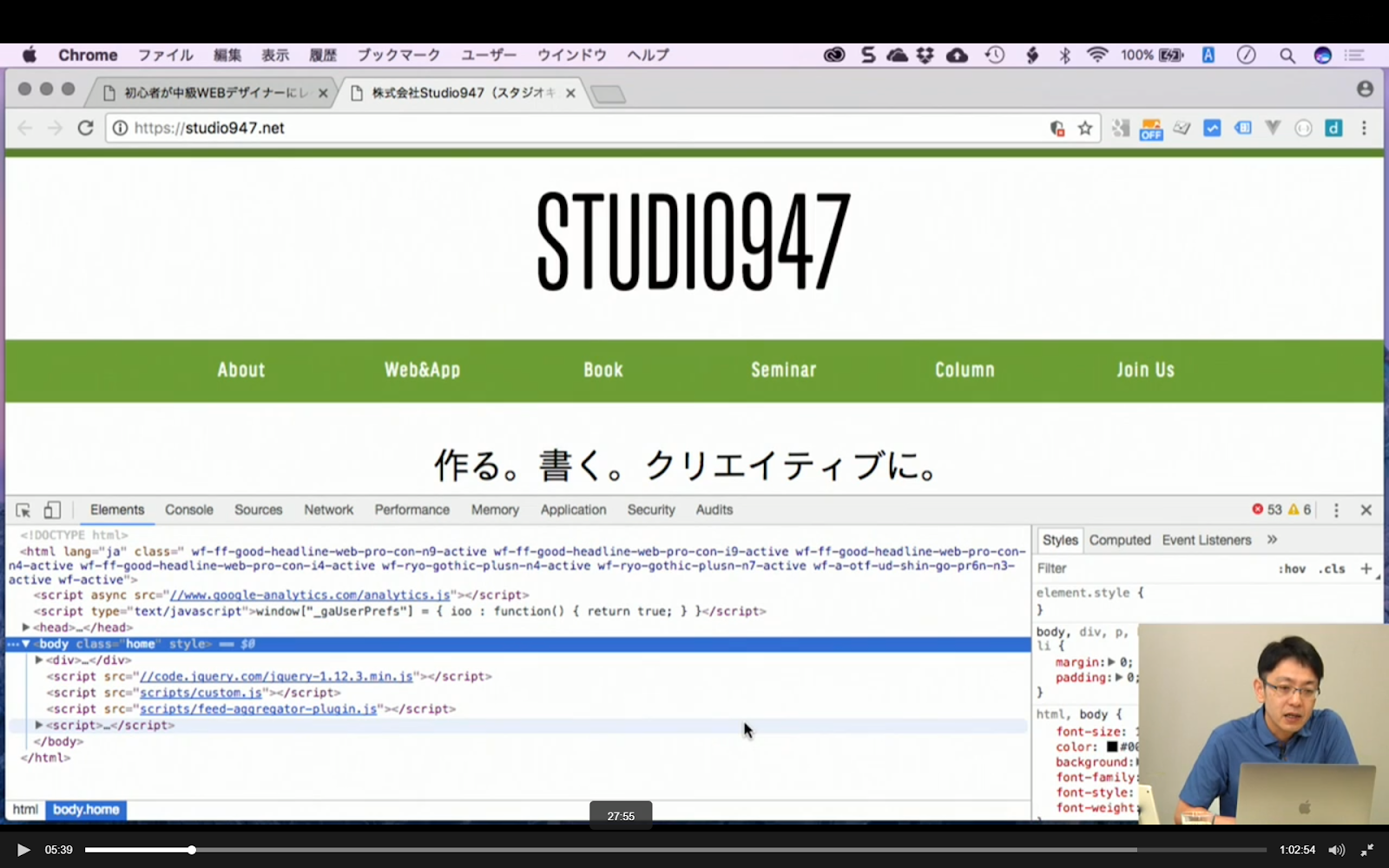Seek along the video progress bar
The image size is (1389, 868).
pyautogui.click(x=675, y=850)
